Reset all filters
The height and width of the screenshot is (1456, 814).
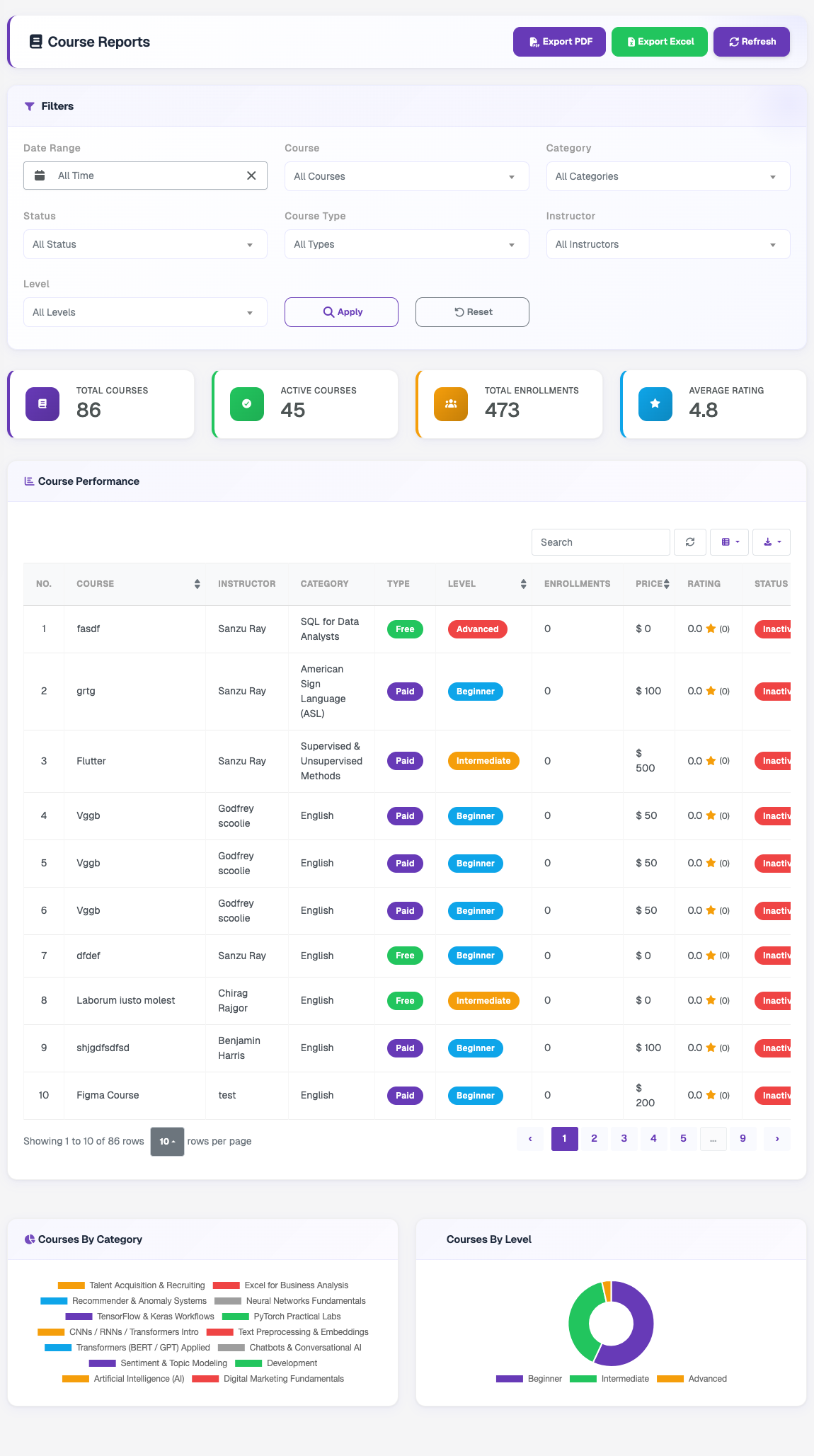coord(472,312)
